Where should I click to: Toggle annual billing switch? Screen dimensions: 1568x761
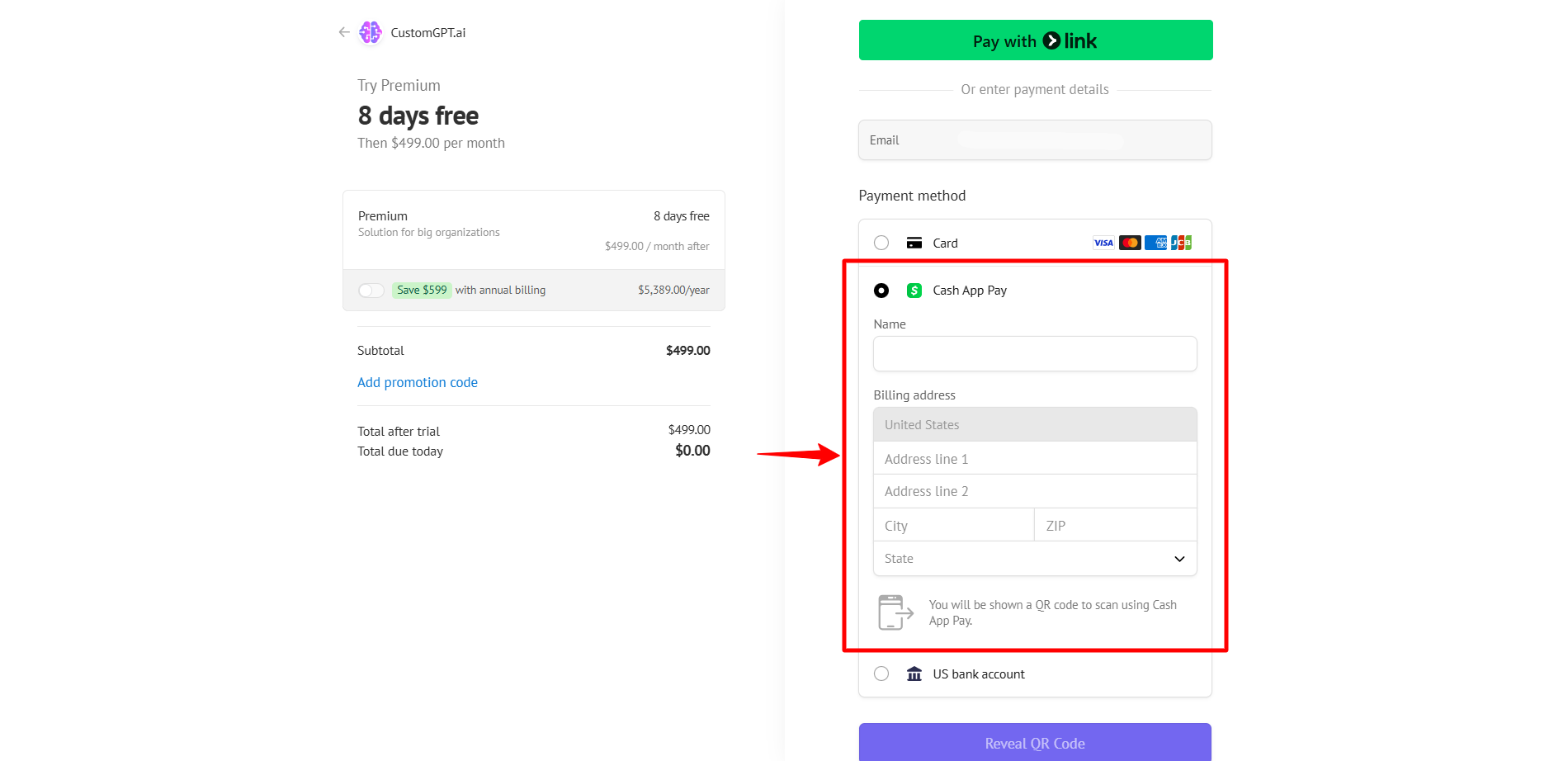[371, 291]
